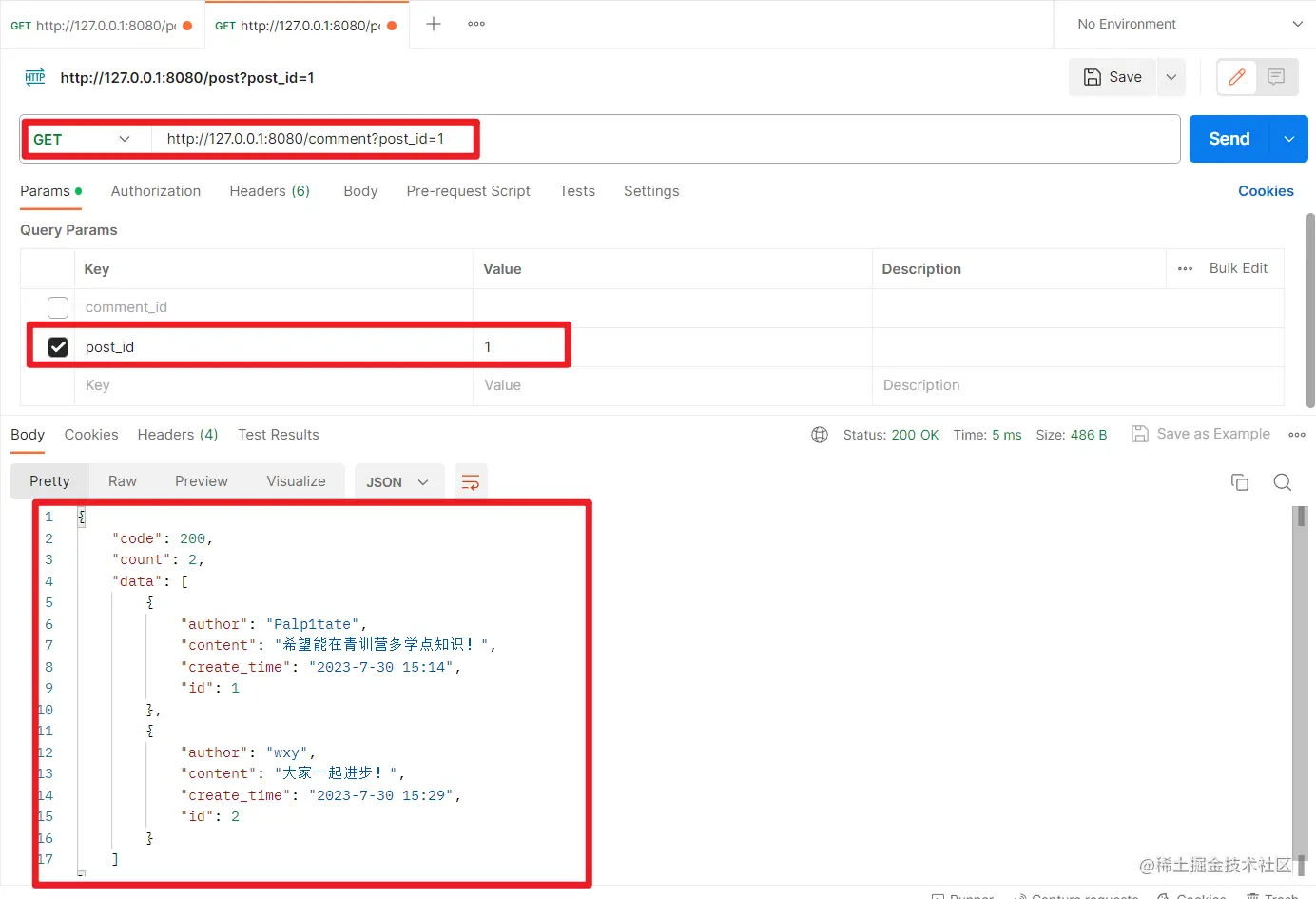Select the Visualize view

[296, 481]
